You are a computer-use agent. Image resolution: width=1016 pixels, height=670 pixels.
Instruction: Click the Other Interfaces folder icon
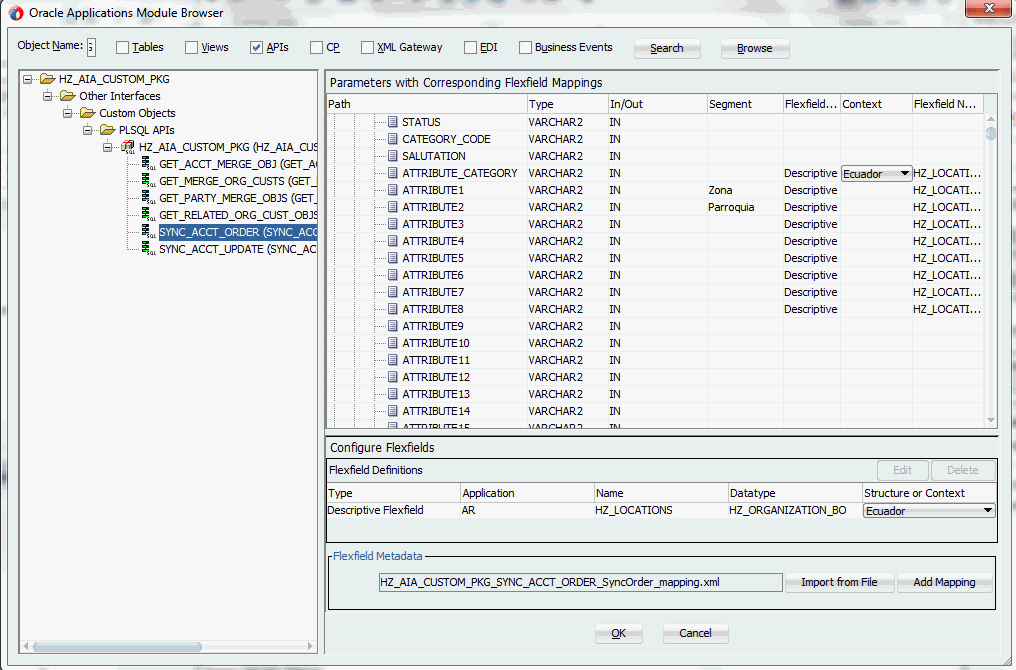coord(67,96)
